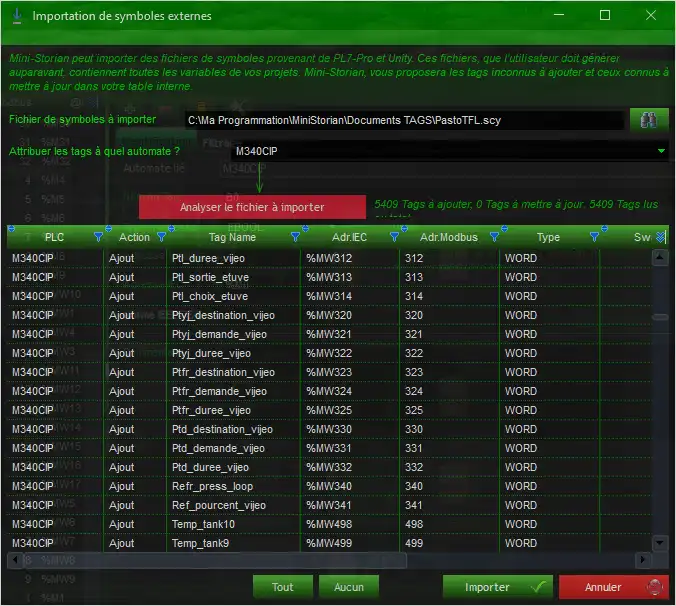Sort by the Adr.IEC column header
The width and height of the screenshot is (676, 606).
tap(349, 237)
